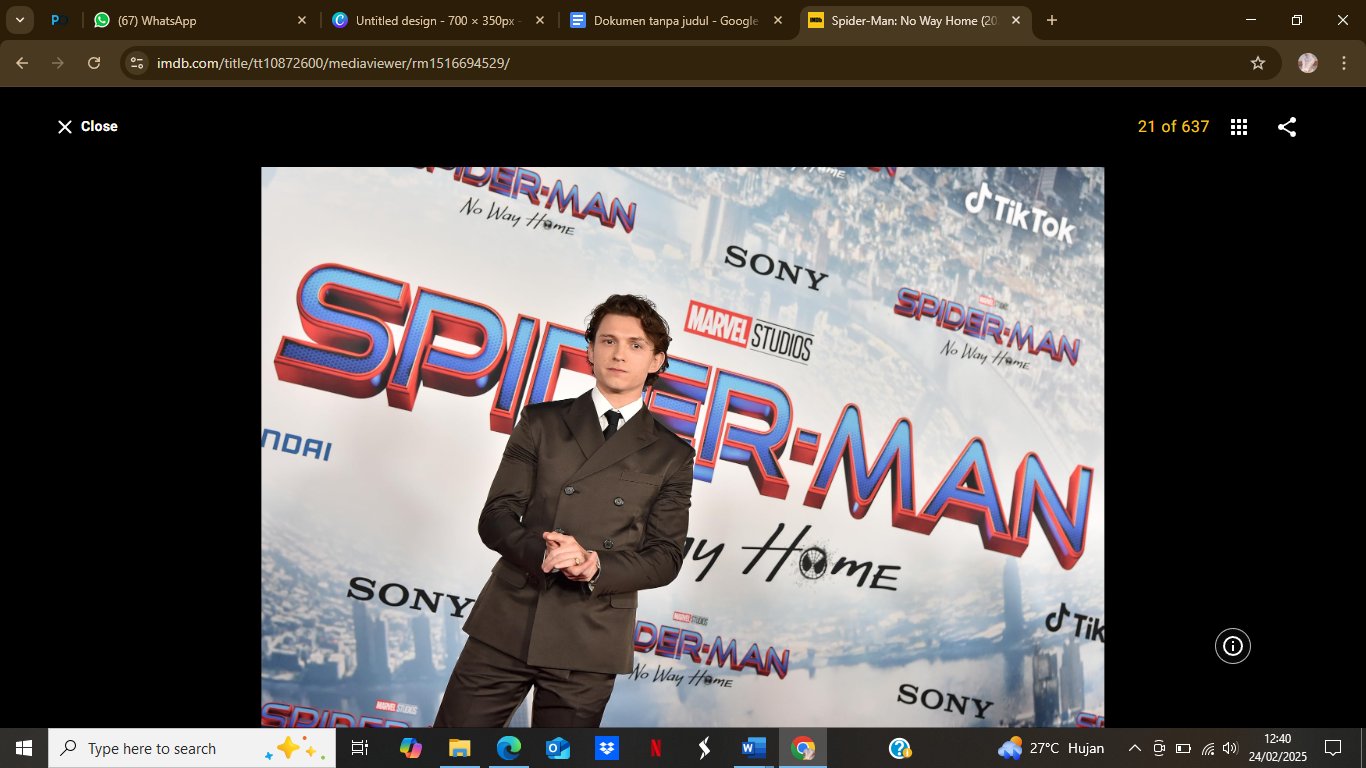Reload the IMDb page
1366x768 pixels.
[x=94, y=63]
